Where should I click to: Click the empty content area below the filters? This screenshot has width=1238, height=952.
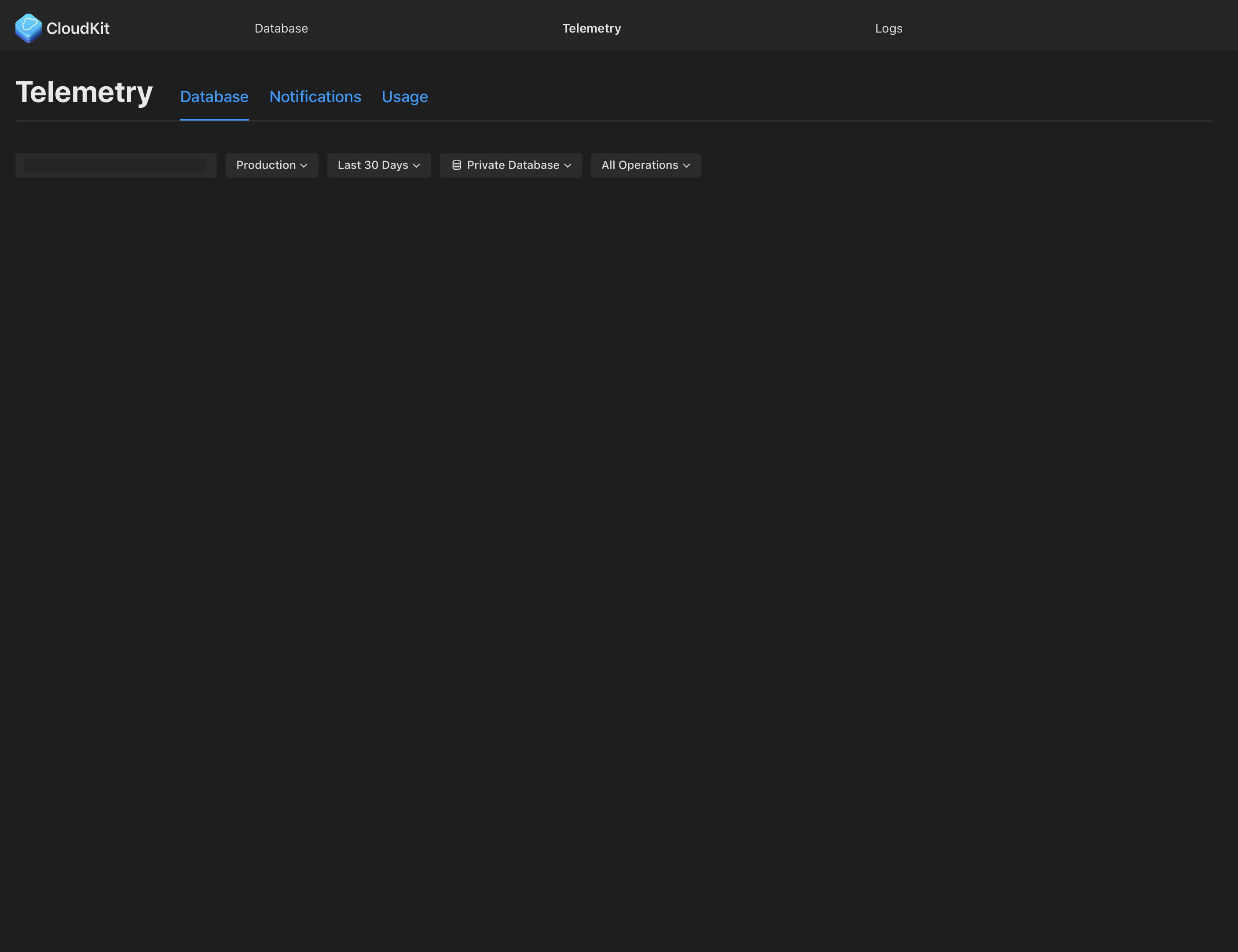click(x=618, y=510)
